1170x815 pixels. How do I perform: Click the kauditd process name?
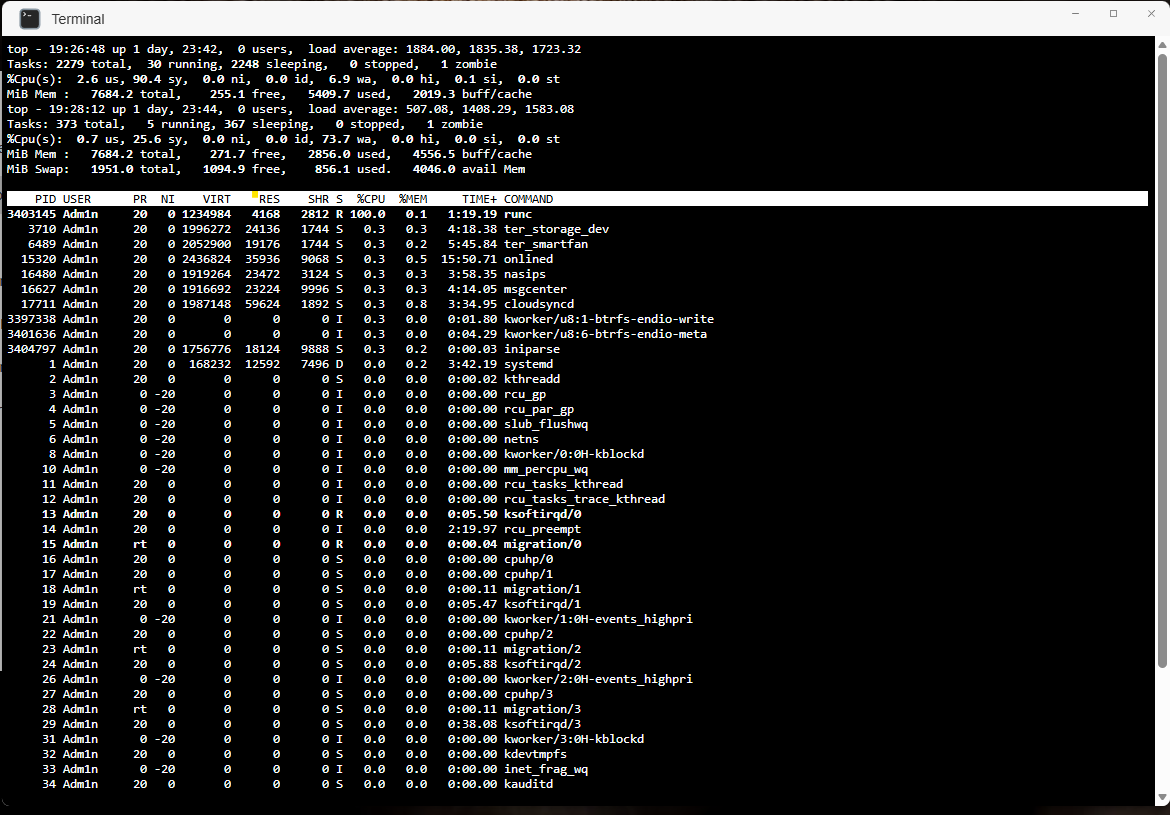(528, 784)
